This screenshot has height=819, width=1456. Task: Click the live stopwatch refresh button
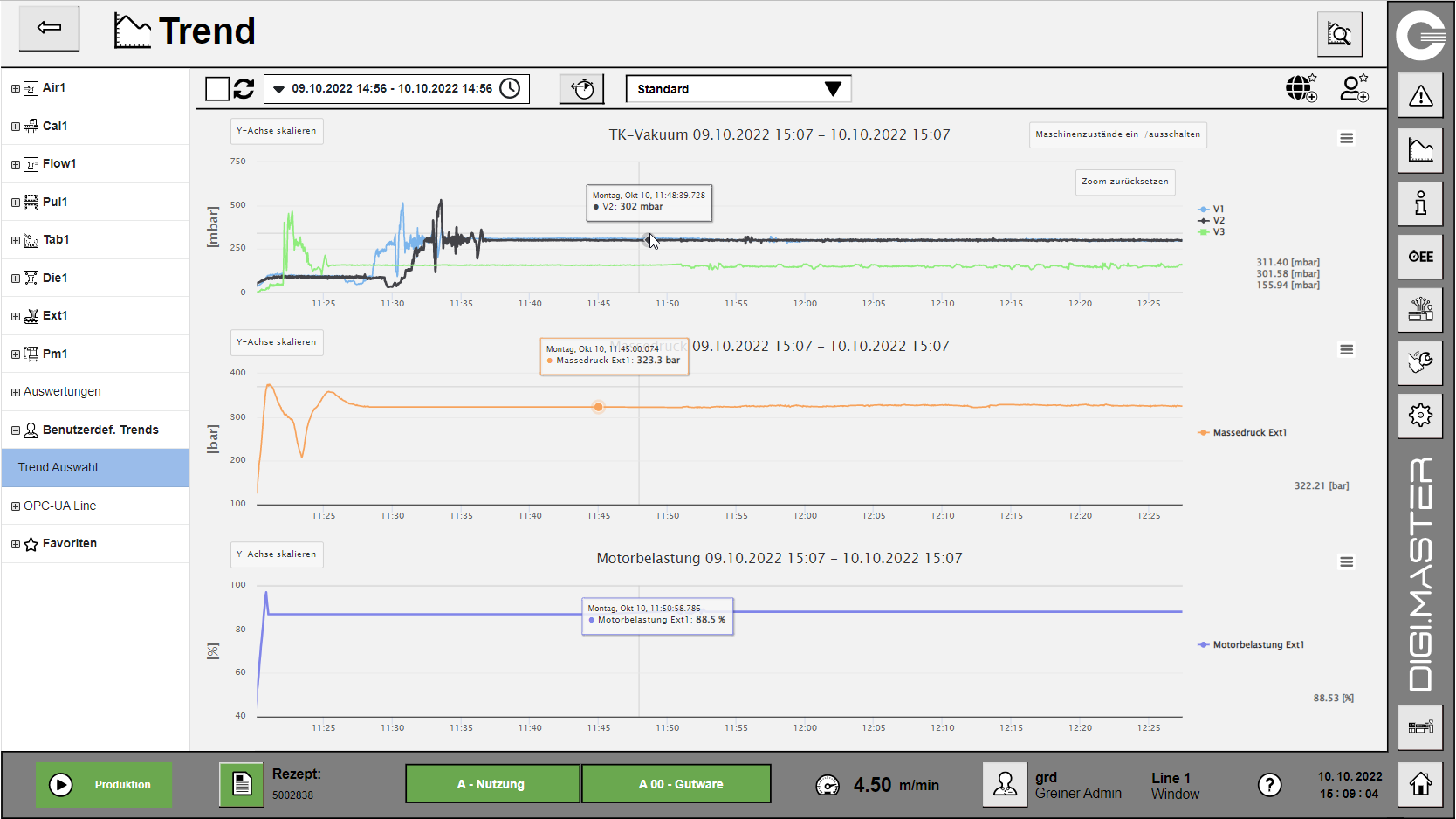582,88
